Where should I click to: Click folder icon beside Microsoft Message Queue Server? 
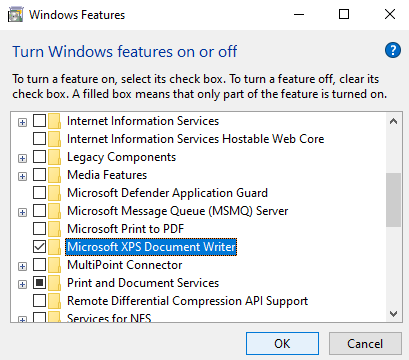coord(54,211)
